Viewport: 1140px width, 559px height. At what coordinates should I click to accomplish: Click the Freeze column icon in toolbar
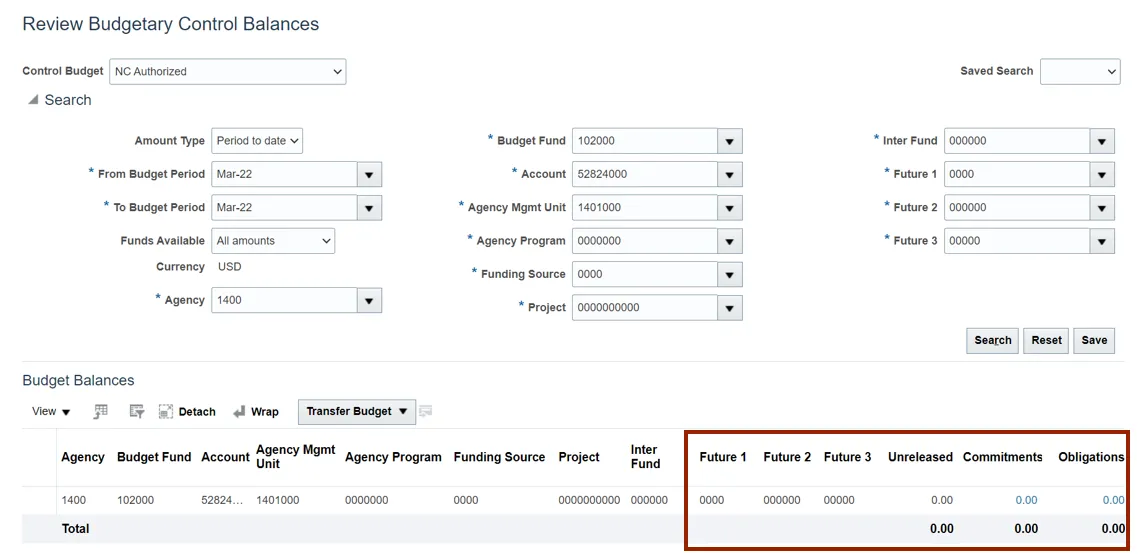[101, 411]
